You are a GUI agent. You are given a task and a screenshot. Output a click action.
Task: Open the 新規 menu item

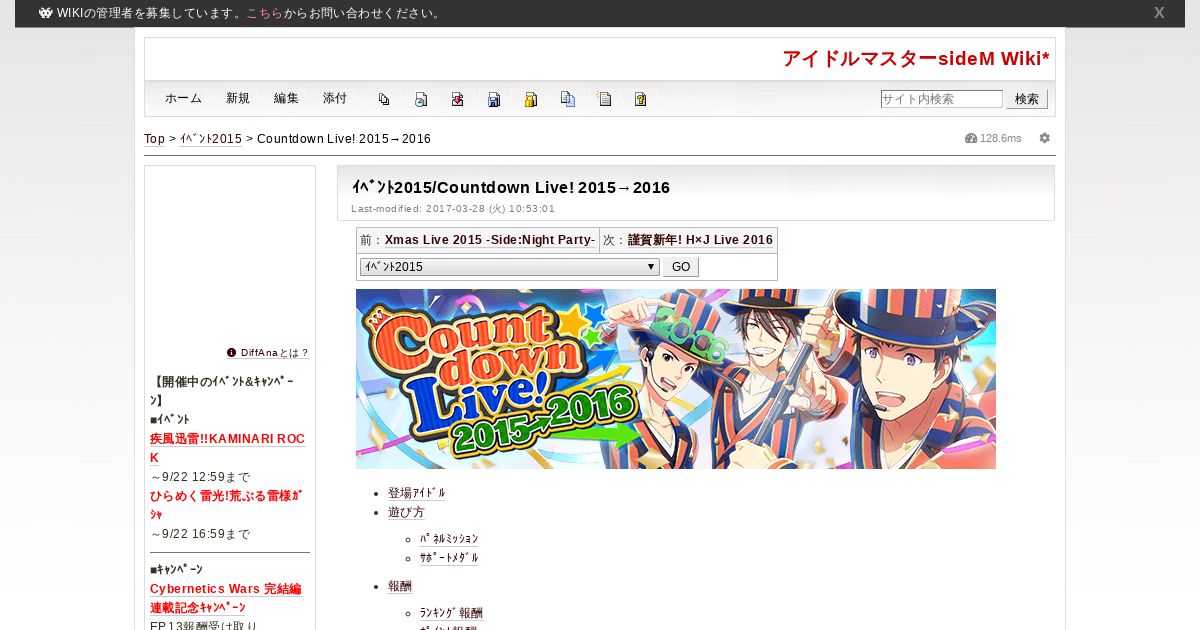click(x=238, y=98)
